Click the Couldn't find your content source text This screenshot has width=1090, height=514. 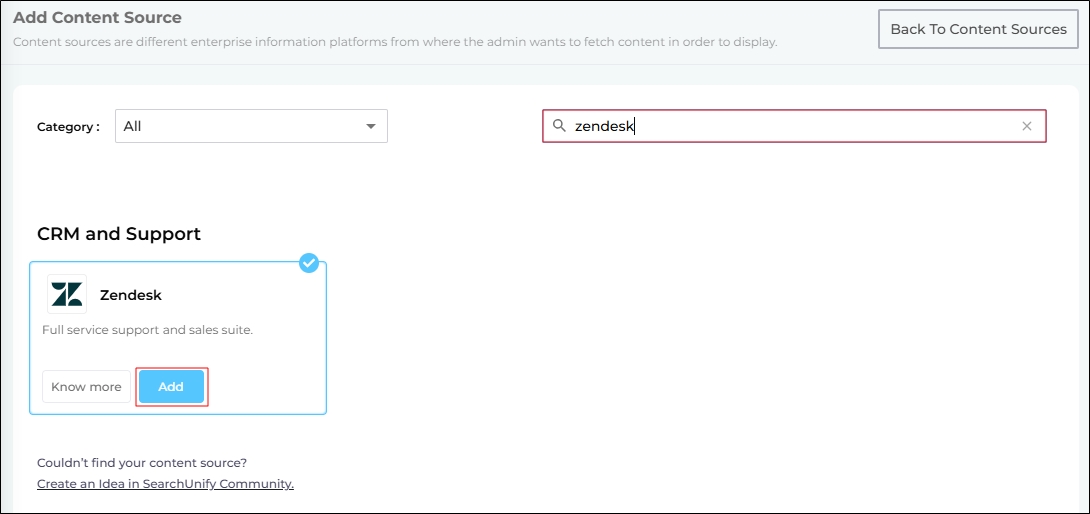tap(142, 463)
